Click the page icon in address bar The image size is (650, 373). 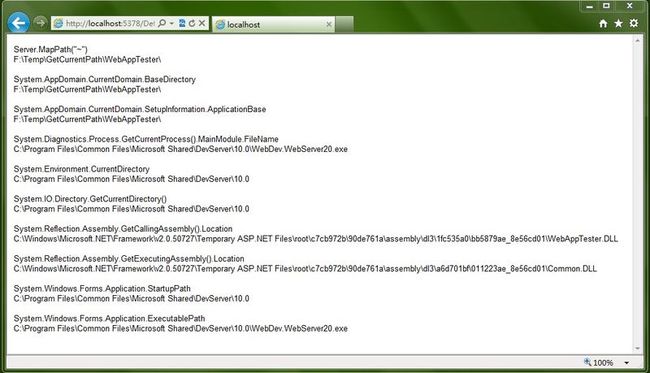pyautogui.click(x=58, y=24)
